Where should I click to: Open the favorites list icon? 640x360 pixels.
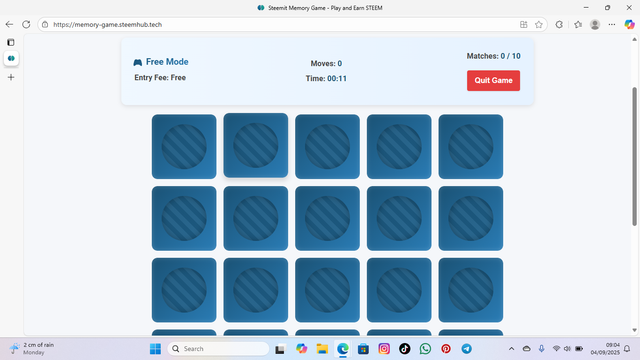click(x=578, y=24)
